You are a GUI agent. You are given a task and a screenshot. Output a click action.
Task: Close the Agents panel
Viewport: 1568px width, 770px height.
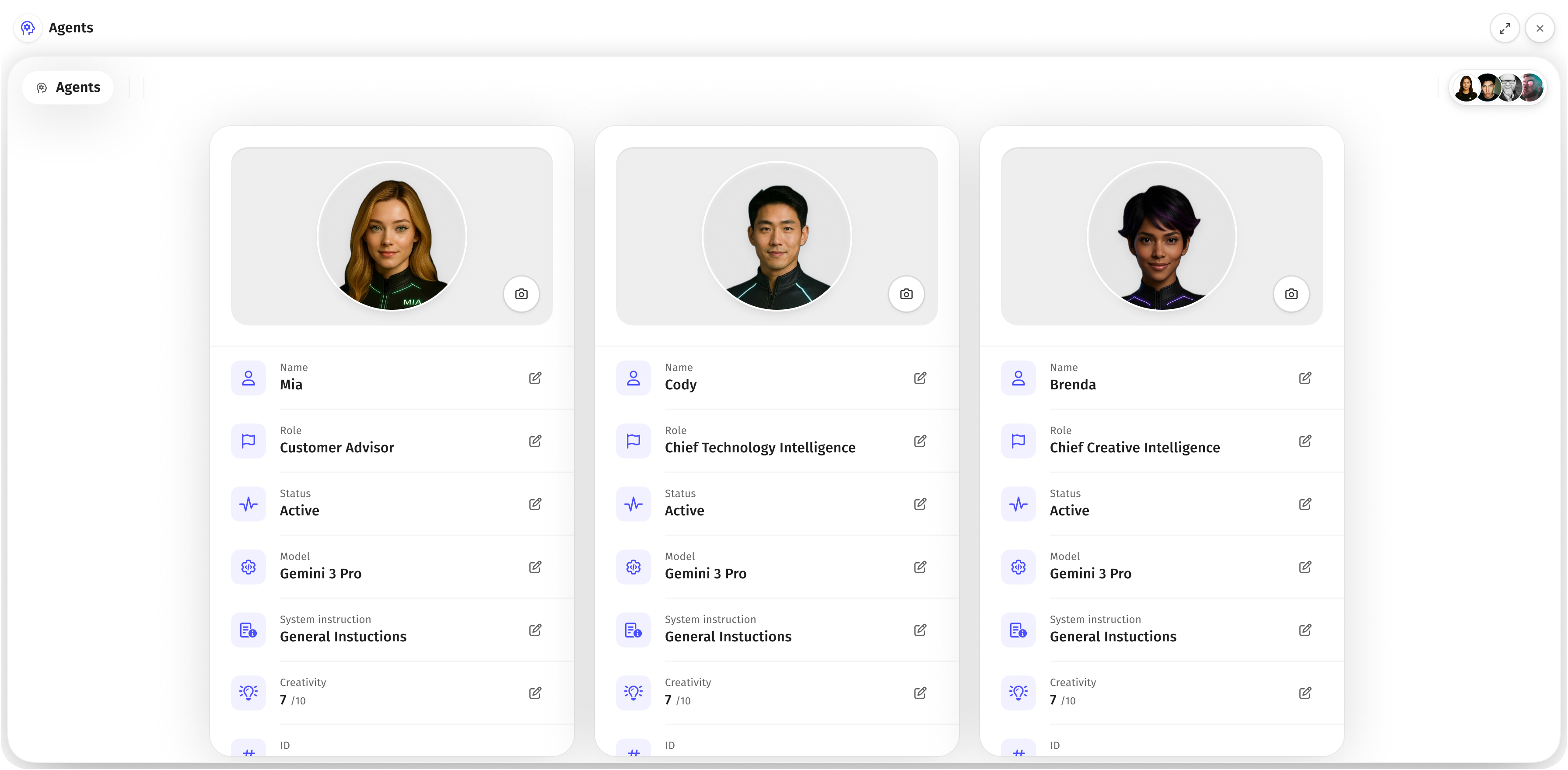click(1540, 28)
